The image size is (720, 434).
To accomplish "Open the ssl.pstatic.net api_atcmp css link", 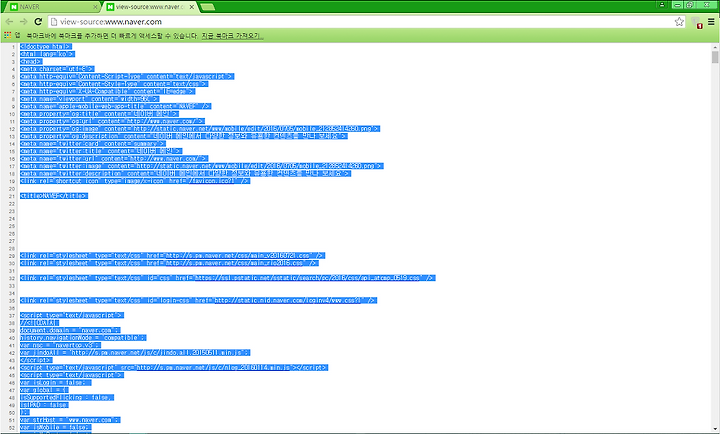I will 309,278.
